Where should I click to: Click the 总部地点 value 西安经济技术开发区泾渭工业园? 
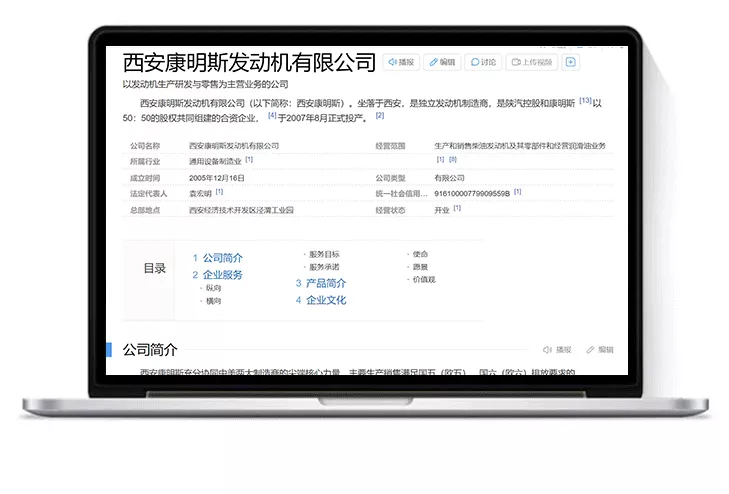241,210
